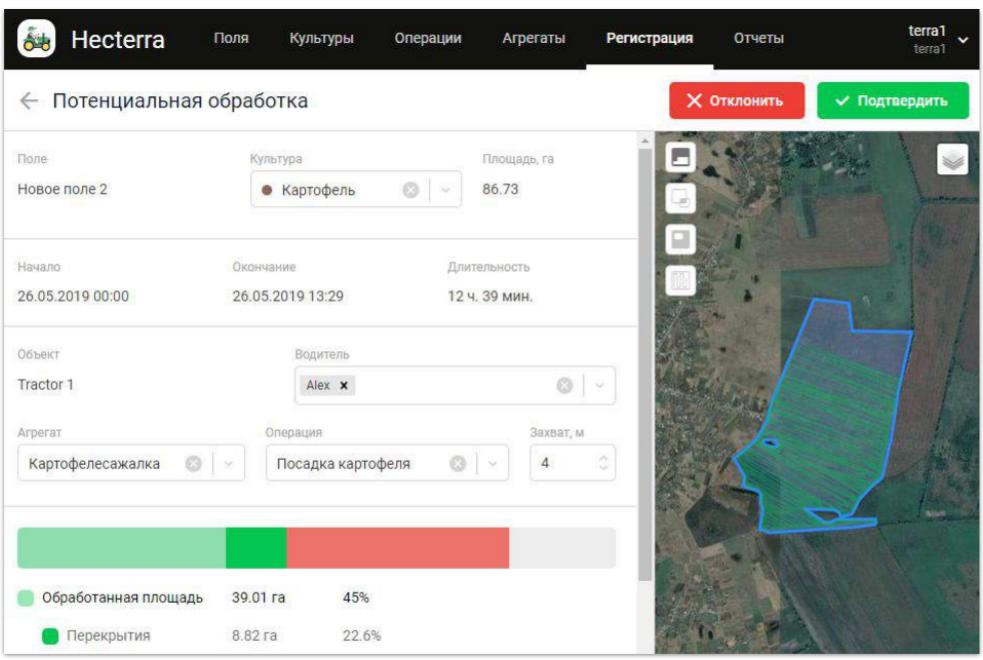Viewport: 983px width, 660px height.
Task: Click the dark green overlap bar segment
Action: click(256, 548)
